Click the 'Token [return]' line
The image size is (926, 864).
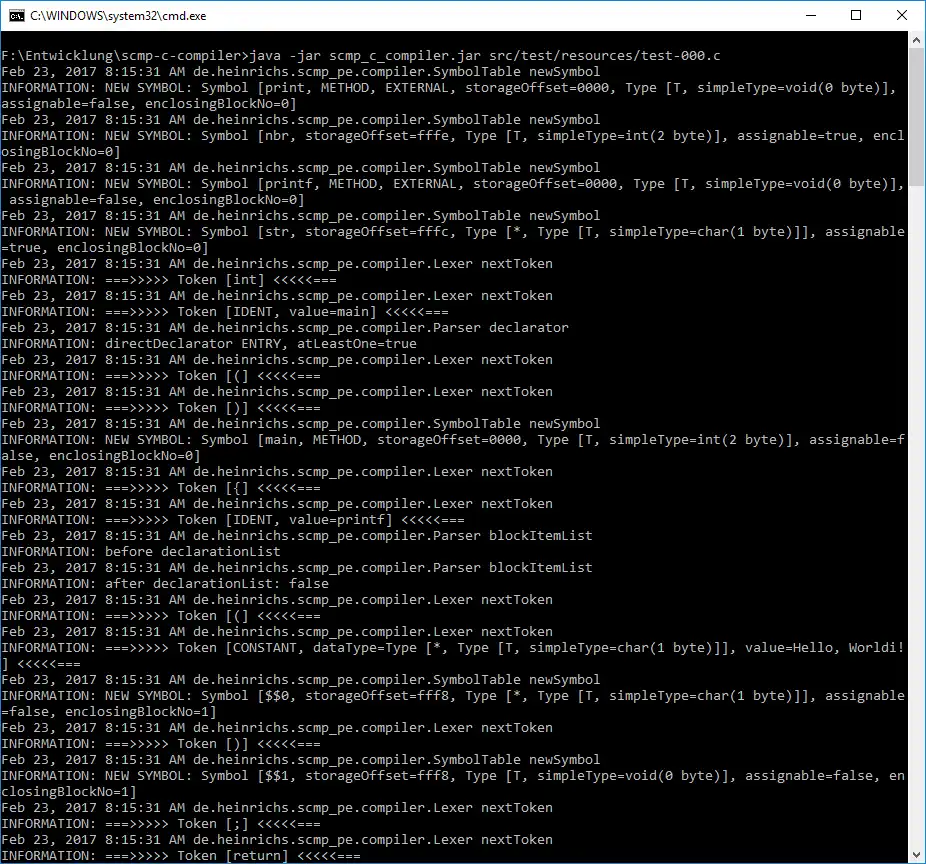click(x=181, y=855)
